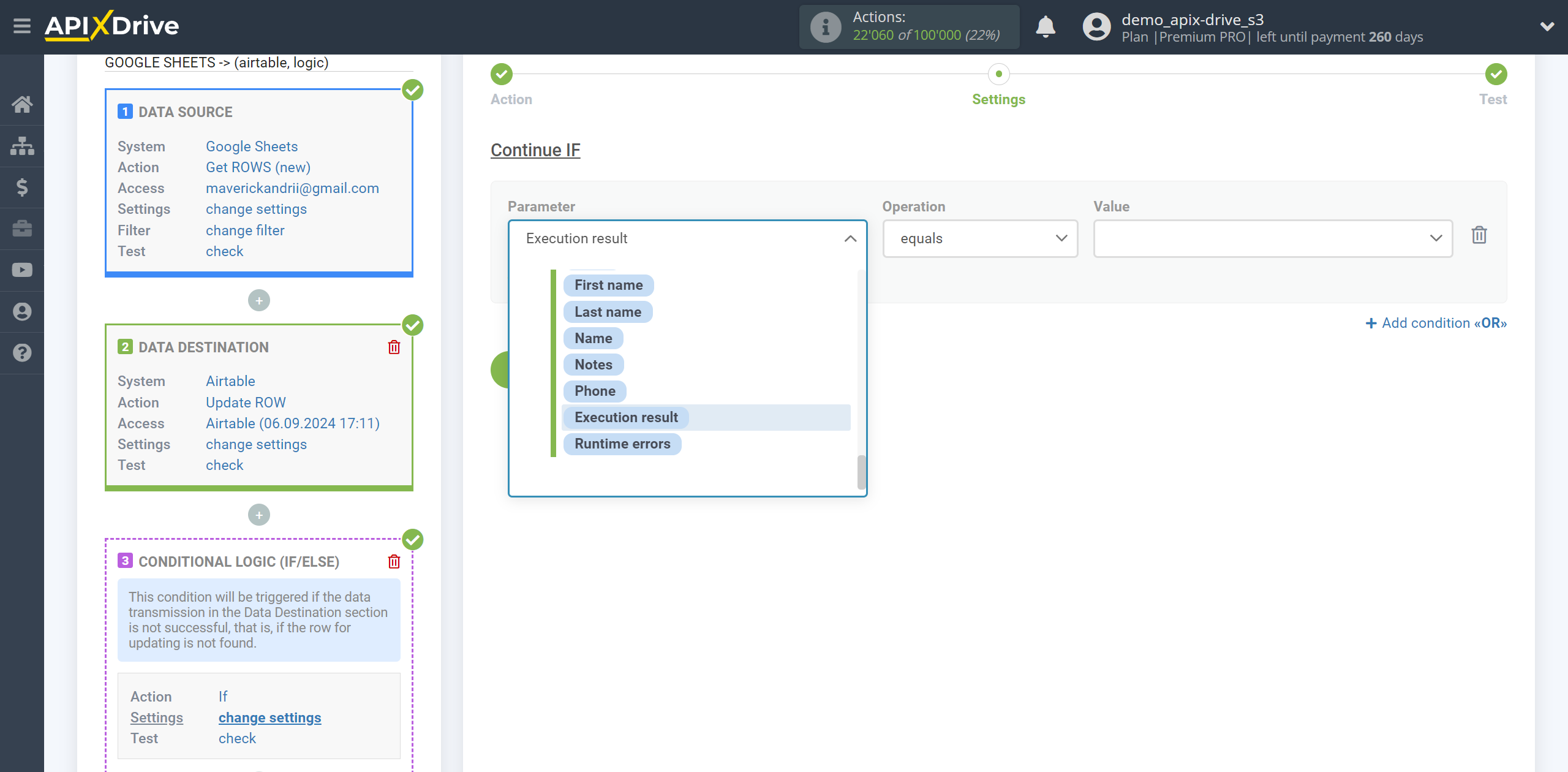Delete the condition row trash icon
Image resolution: width=1568 pixels, height=772 pixels.
(1479, 235)
